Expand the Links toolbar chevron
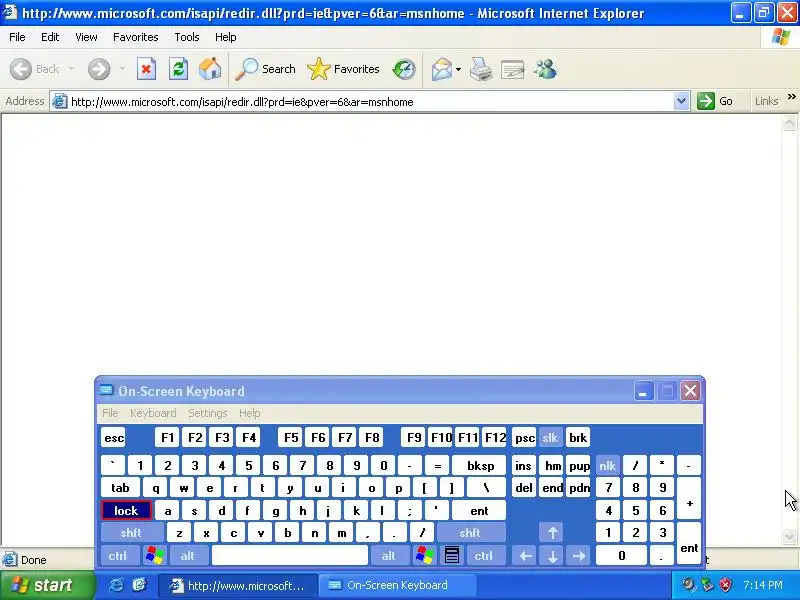The width and height of the screenshot is (800, 600). (x=791, y=96)
